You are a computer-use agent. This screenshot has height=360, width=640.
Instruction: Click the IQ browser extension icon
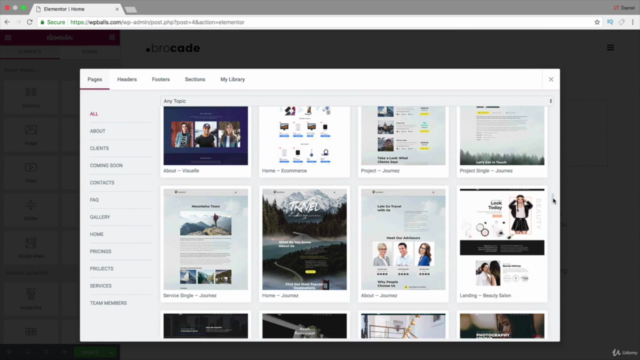click(610, 22)
